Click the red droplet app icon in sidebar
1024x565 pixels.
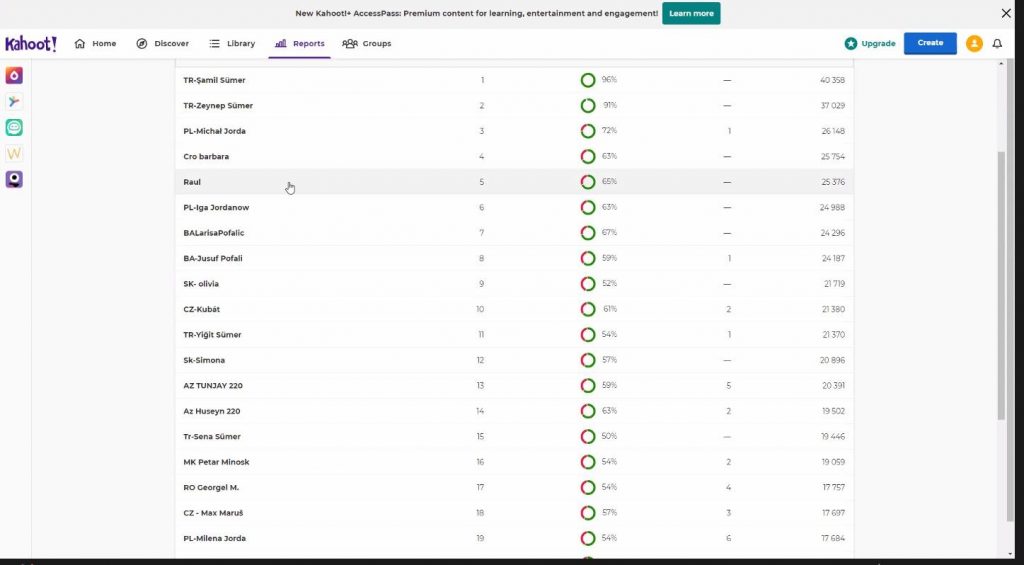click(14, 76)
